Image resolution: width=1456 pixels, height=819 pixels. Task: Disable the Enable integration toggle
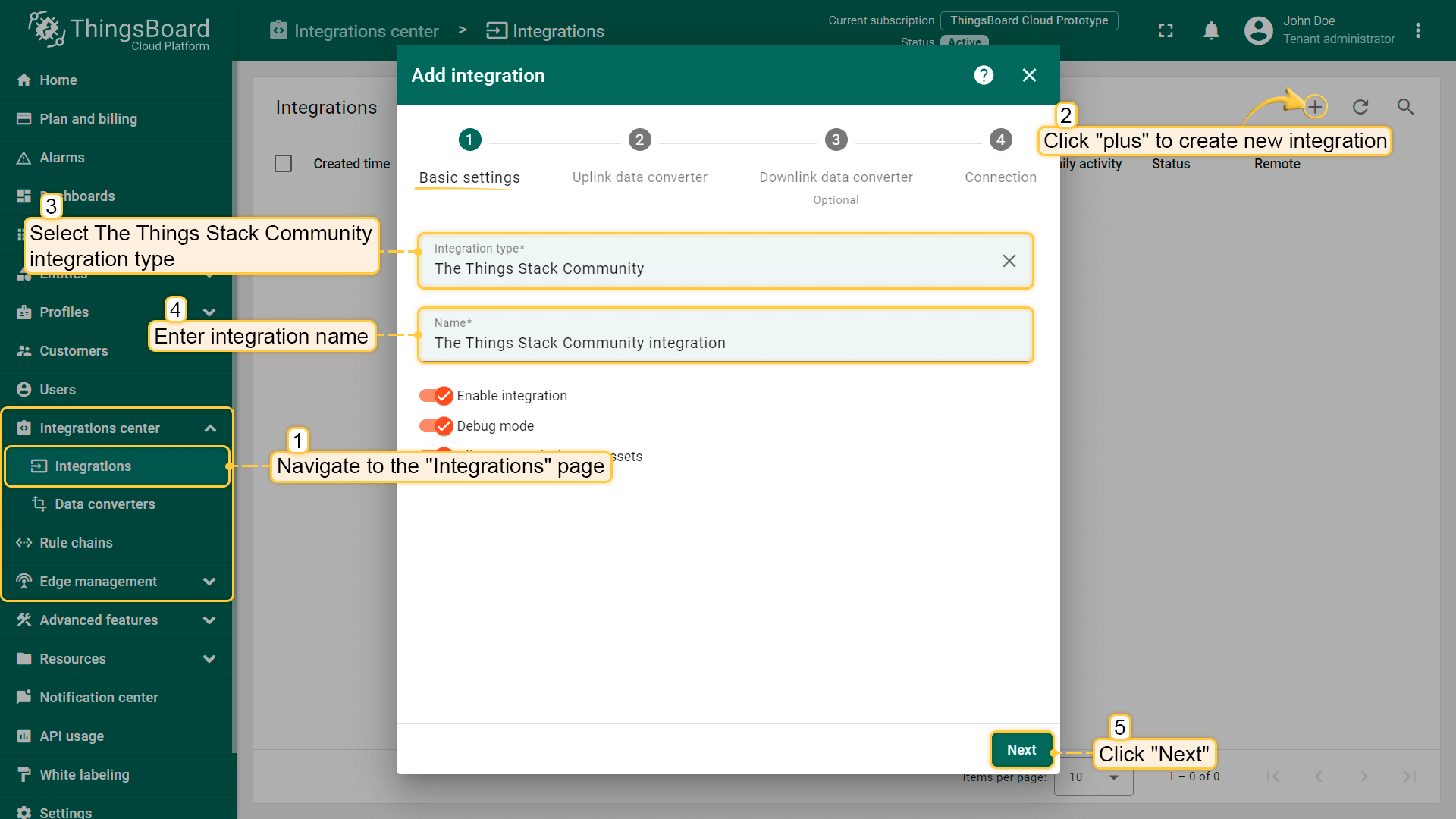pos(436,395)
